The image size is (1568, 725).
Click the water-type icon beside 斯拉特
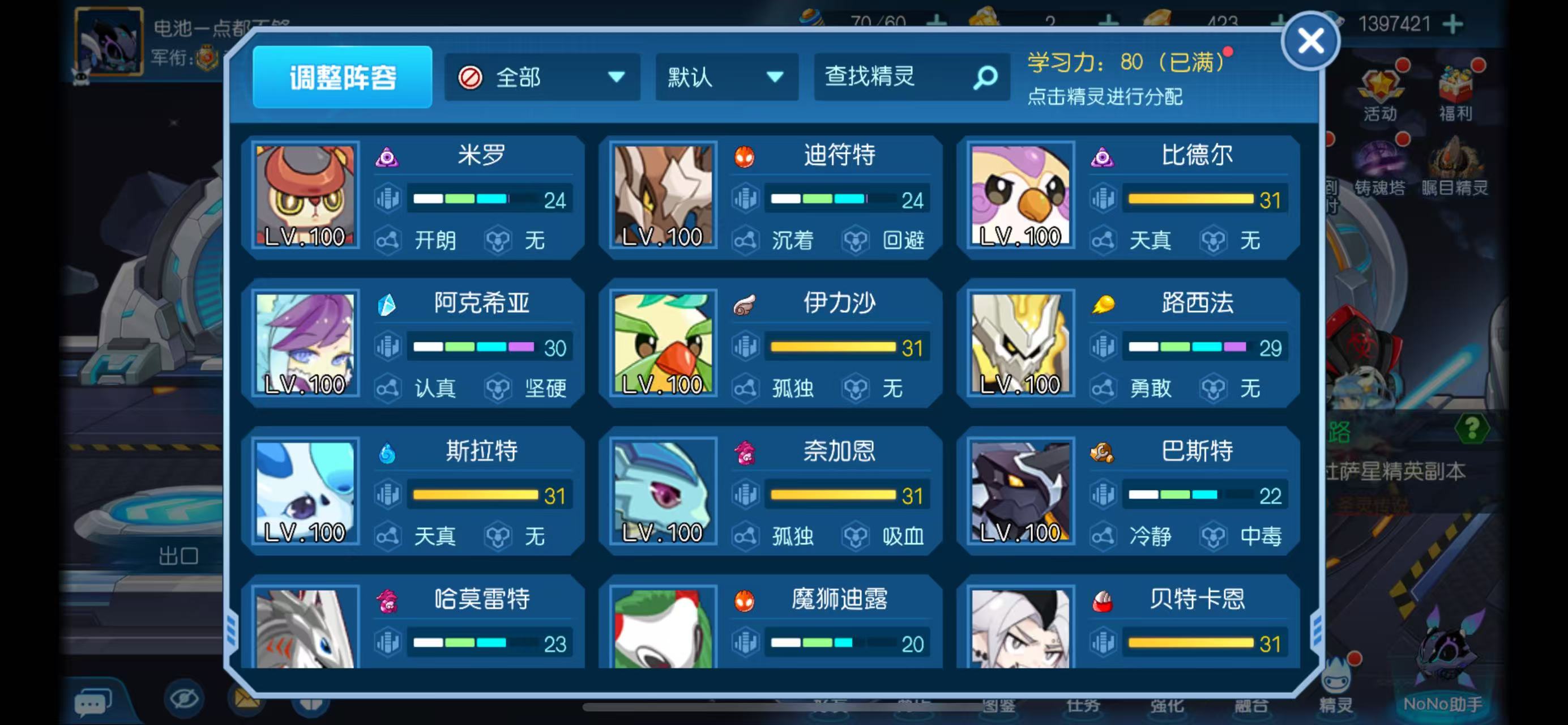387,453
